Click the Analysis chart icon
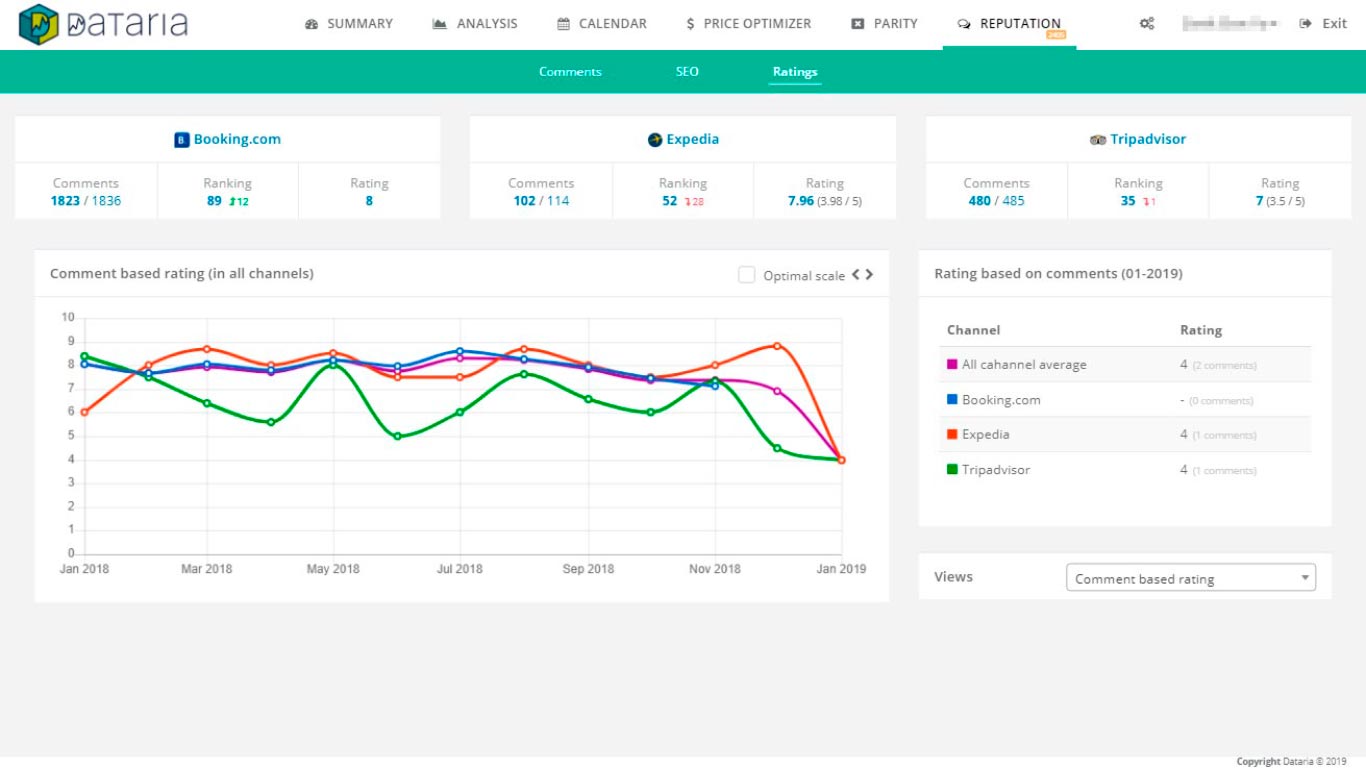The width and height of the screenshot is (1366, 768). pos(439,24)
